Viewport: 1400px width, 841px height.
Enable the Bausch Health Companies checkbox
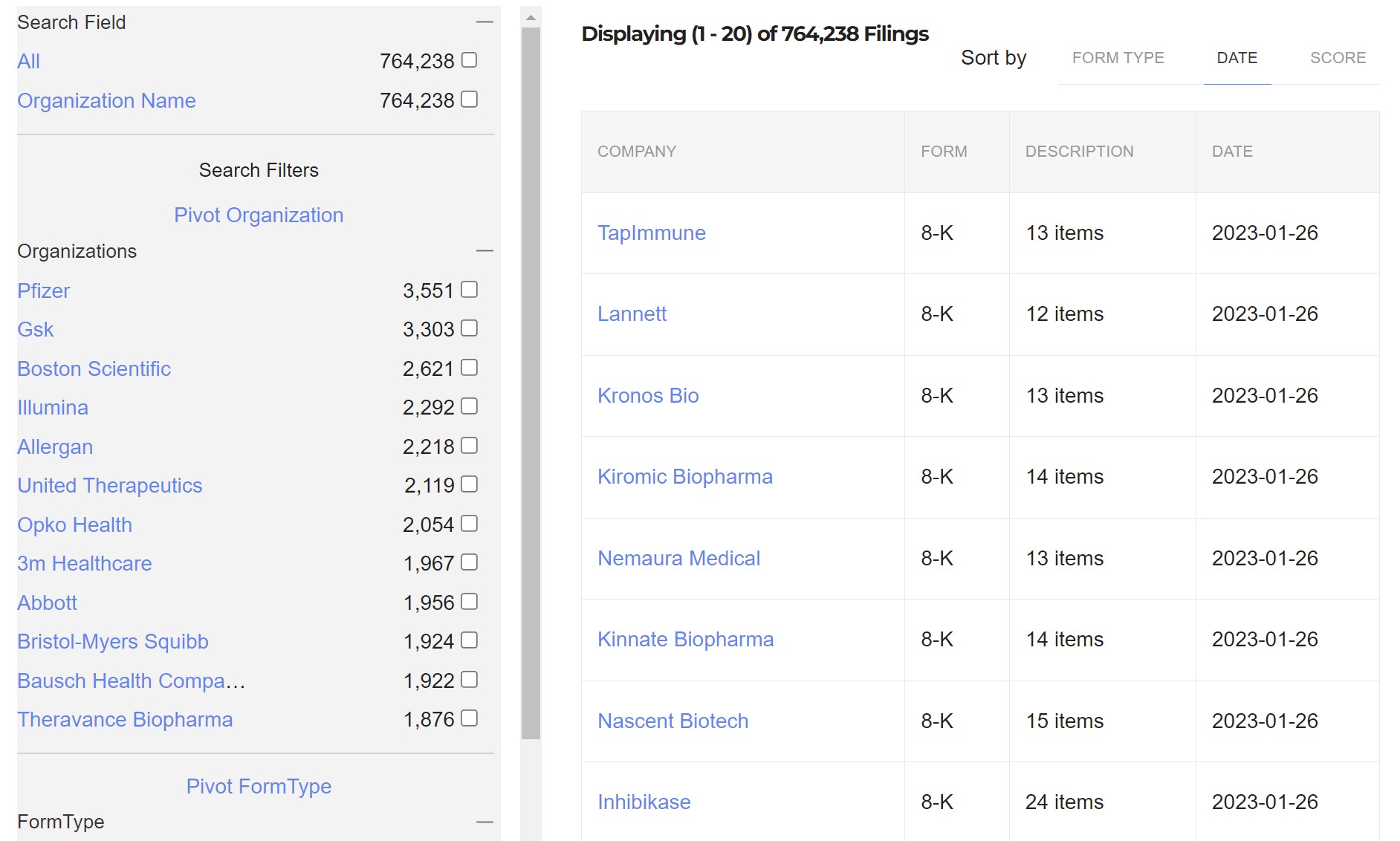[x=469, y=679]
